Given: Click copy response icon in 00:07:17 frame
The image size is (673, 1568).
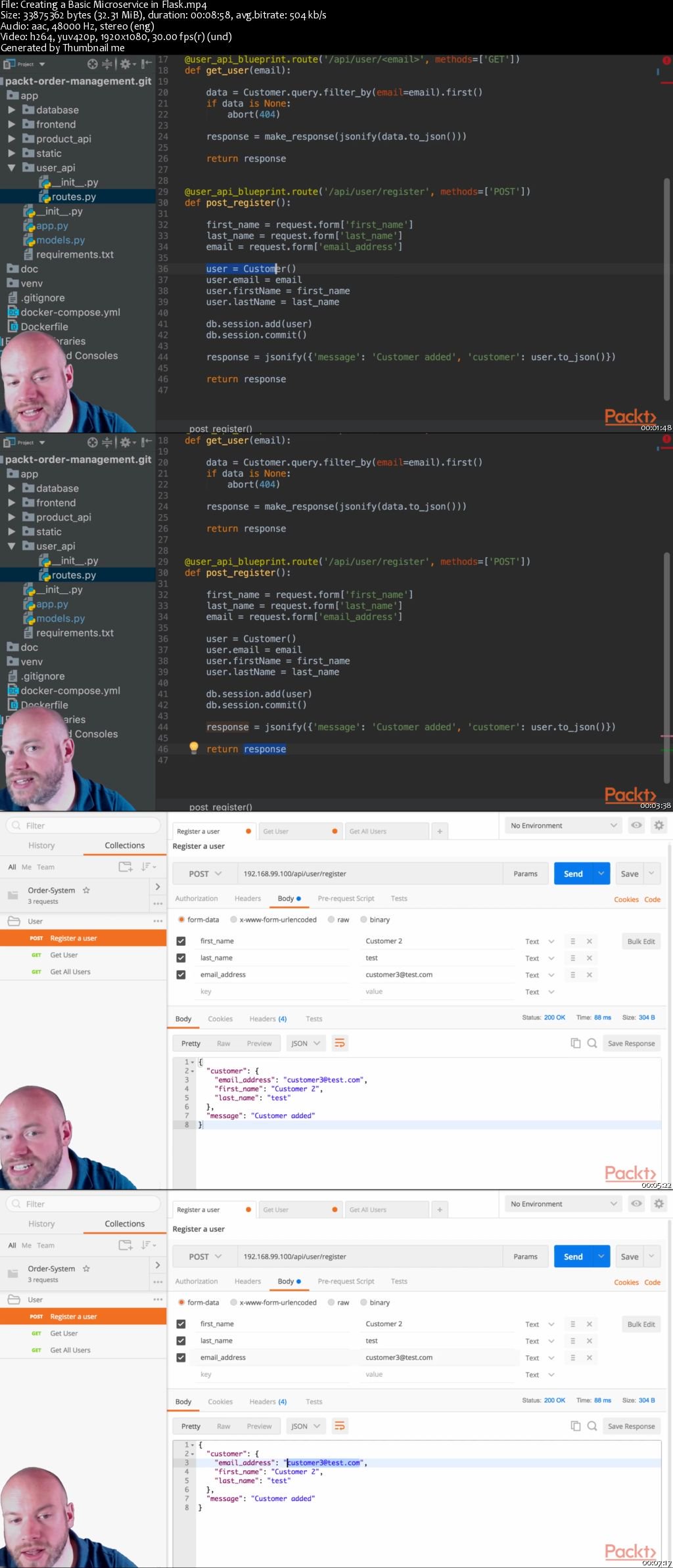Looking at the screenshot, I should tap(576, 1426).
